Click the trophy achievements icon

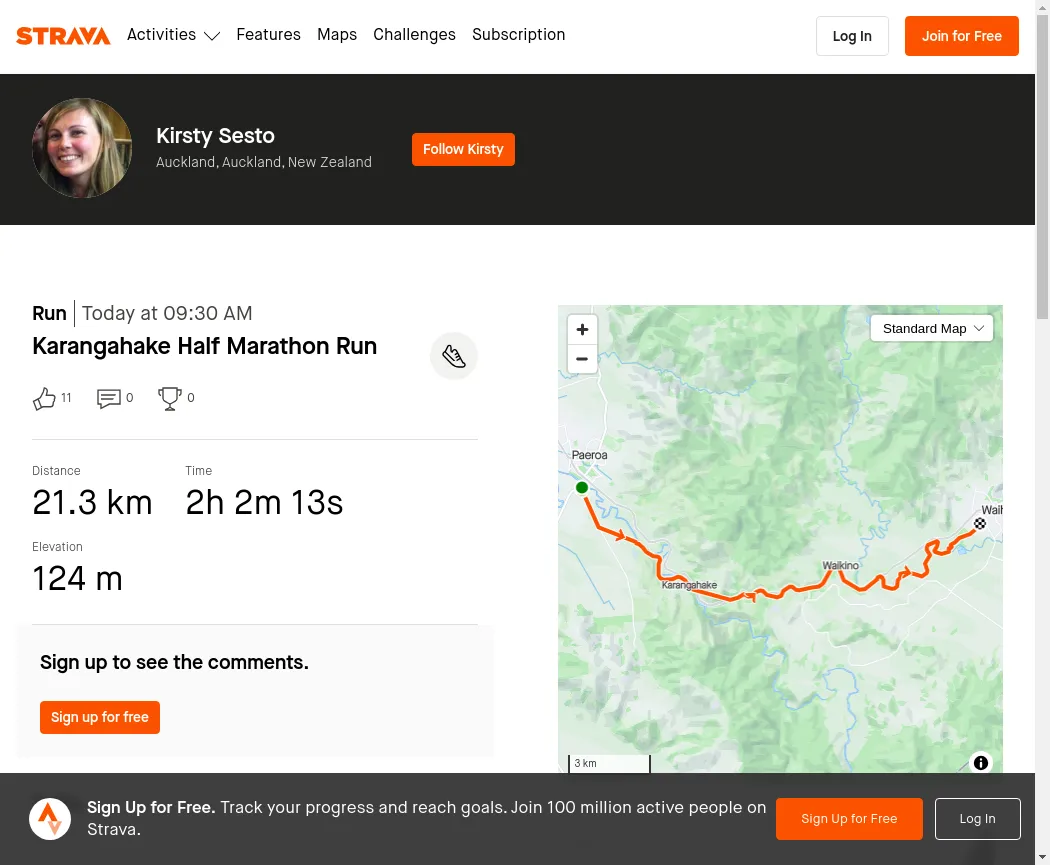coord(169,398)
